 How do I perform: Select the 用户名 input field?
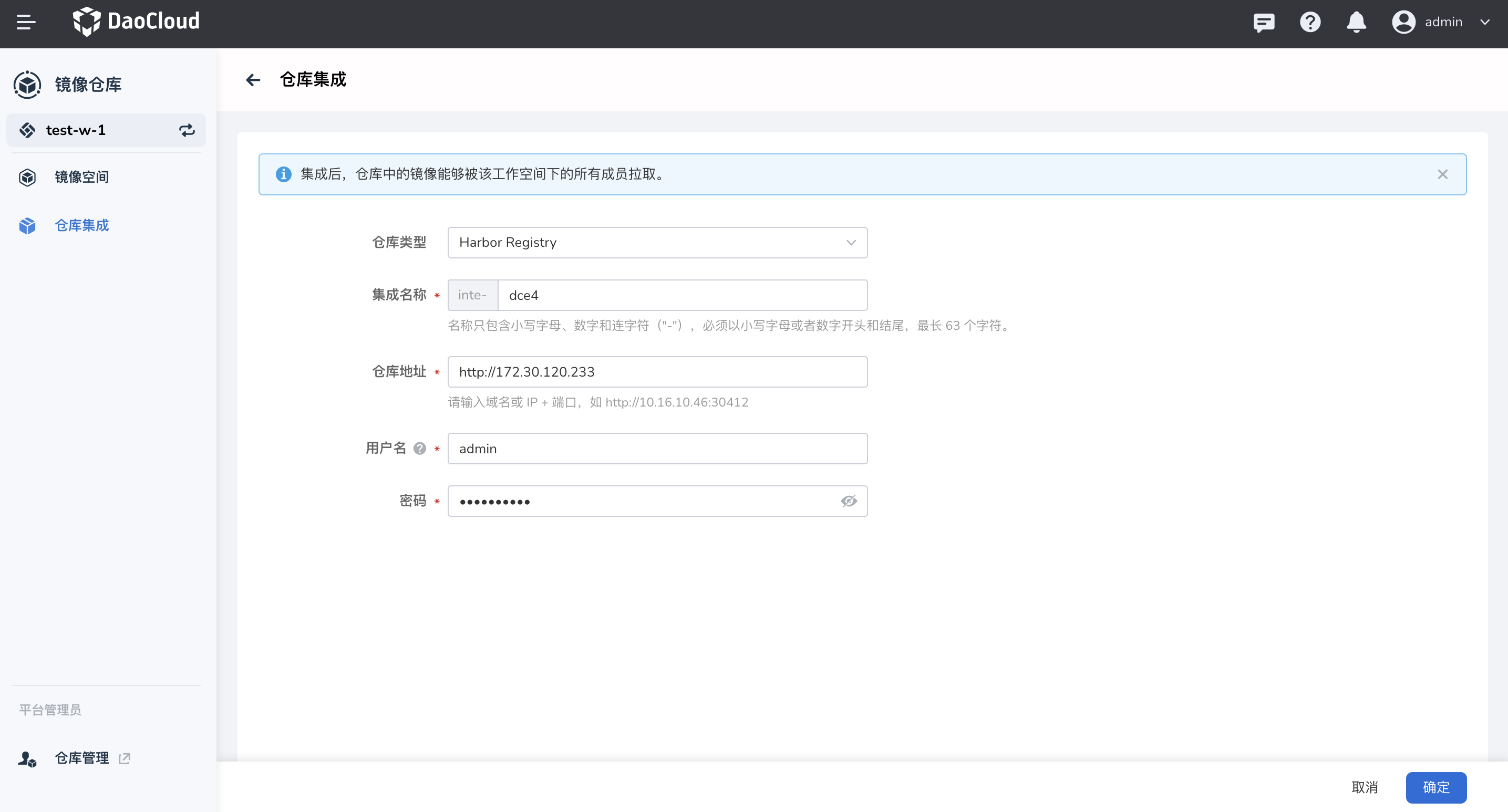(658, 448)
